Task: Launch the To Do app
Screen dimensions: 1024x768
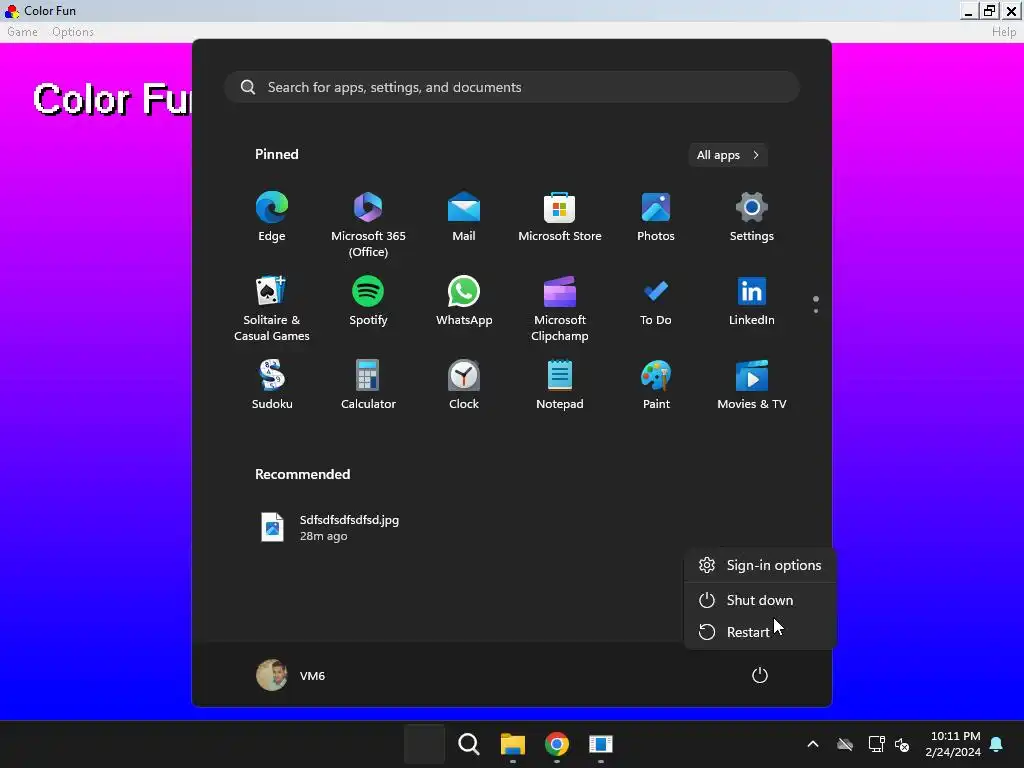Action: [x=656, y=300]
